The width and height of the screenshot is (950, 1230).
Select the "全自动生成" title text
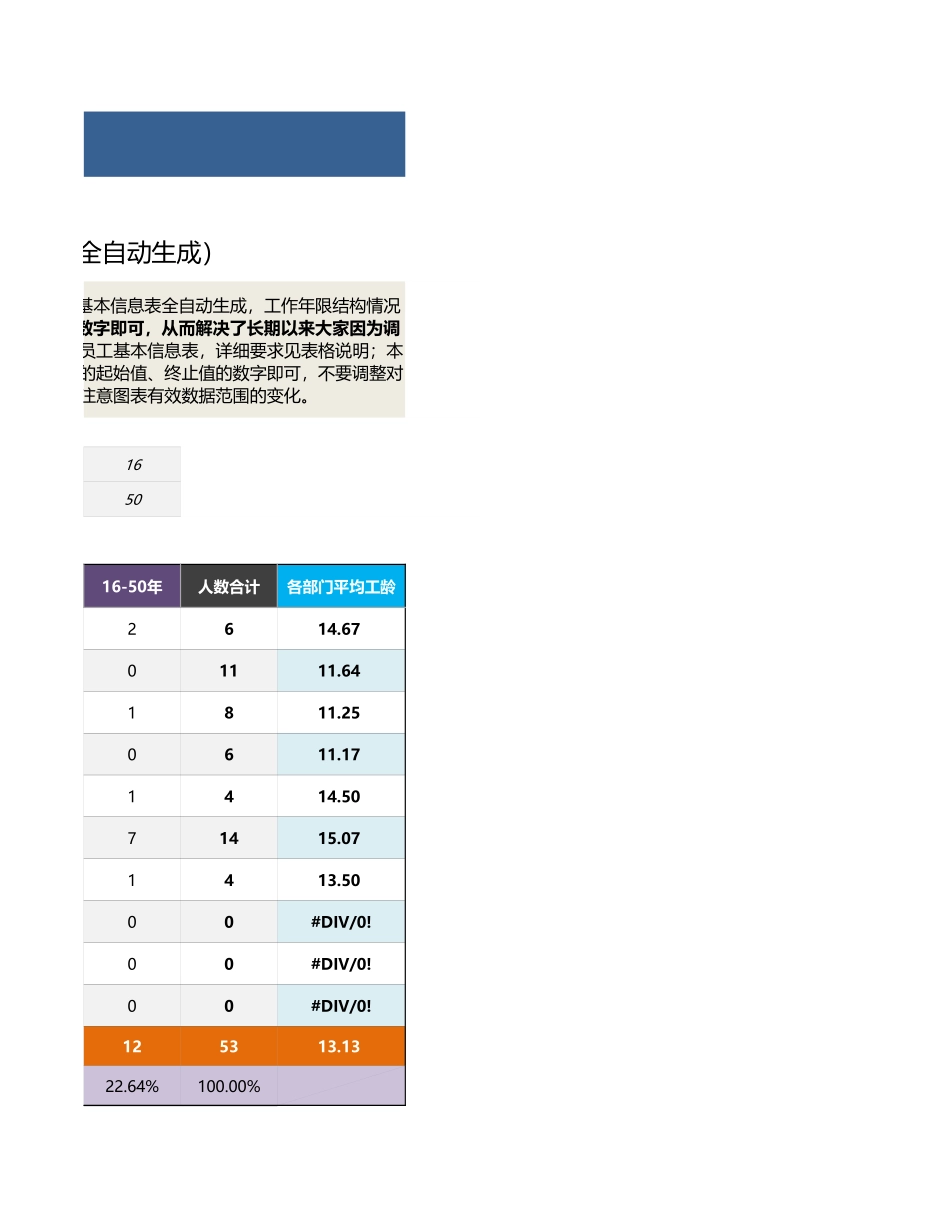pyautogui.click(x=140, y=253)
